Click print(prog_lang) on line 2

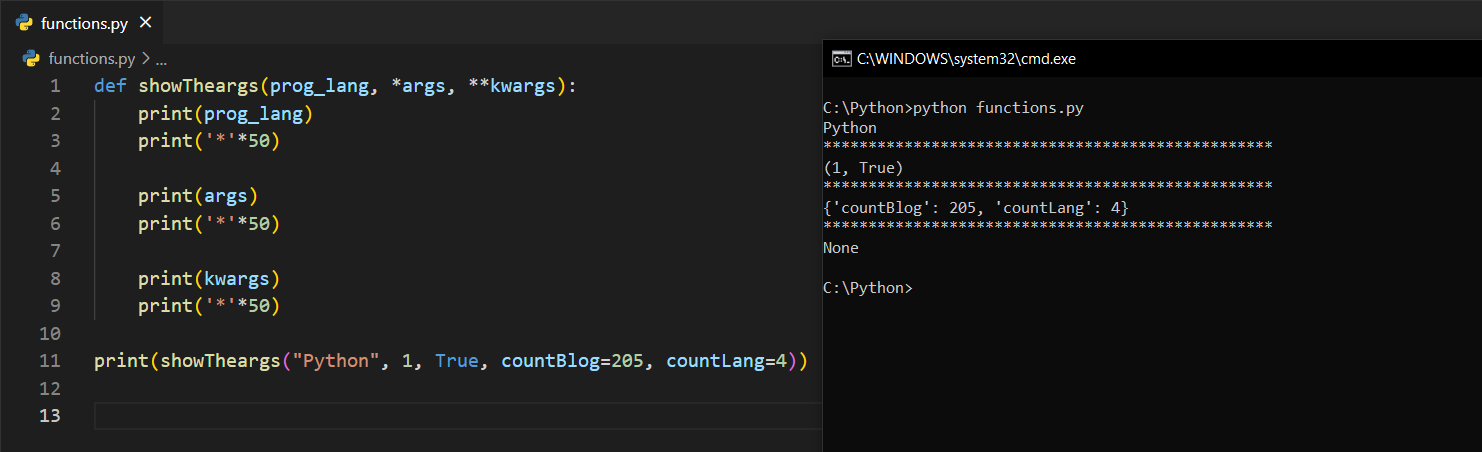coord(226,113)
